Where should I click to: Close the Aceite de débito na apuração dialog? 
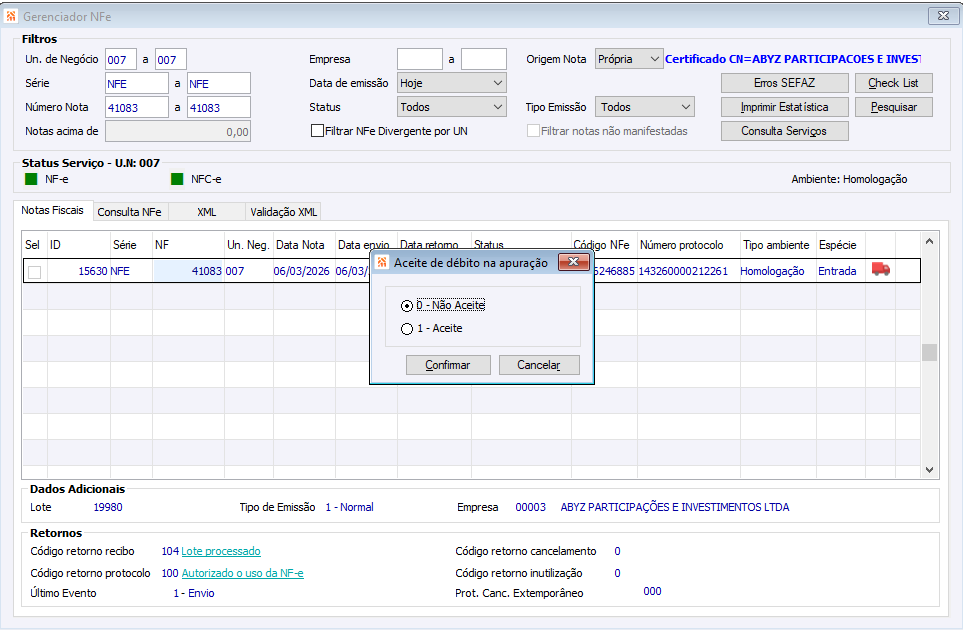tap(573, 262)
